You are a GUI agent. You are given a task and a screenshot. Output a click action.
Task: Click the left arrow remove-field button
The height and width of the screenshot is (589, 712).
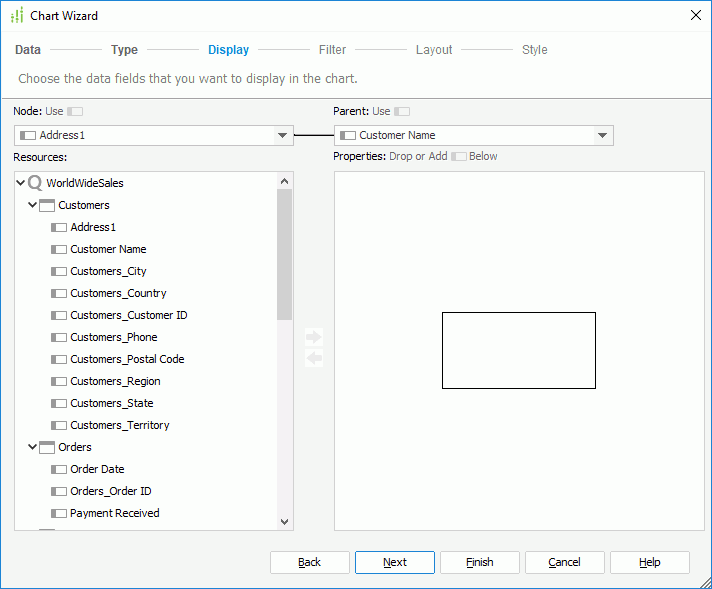click(x=314, y=358)
